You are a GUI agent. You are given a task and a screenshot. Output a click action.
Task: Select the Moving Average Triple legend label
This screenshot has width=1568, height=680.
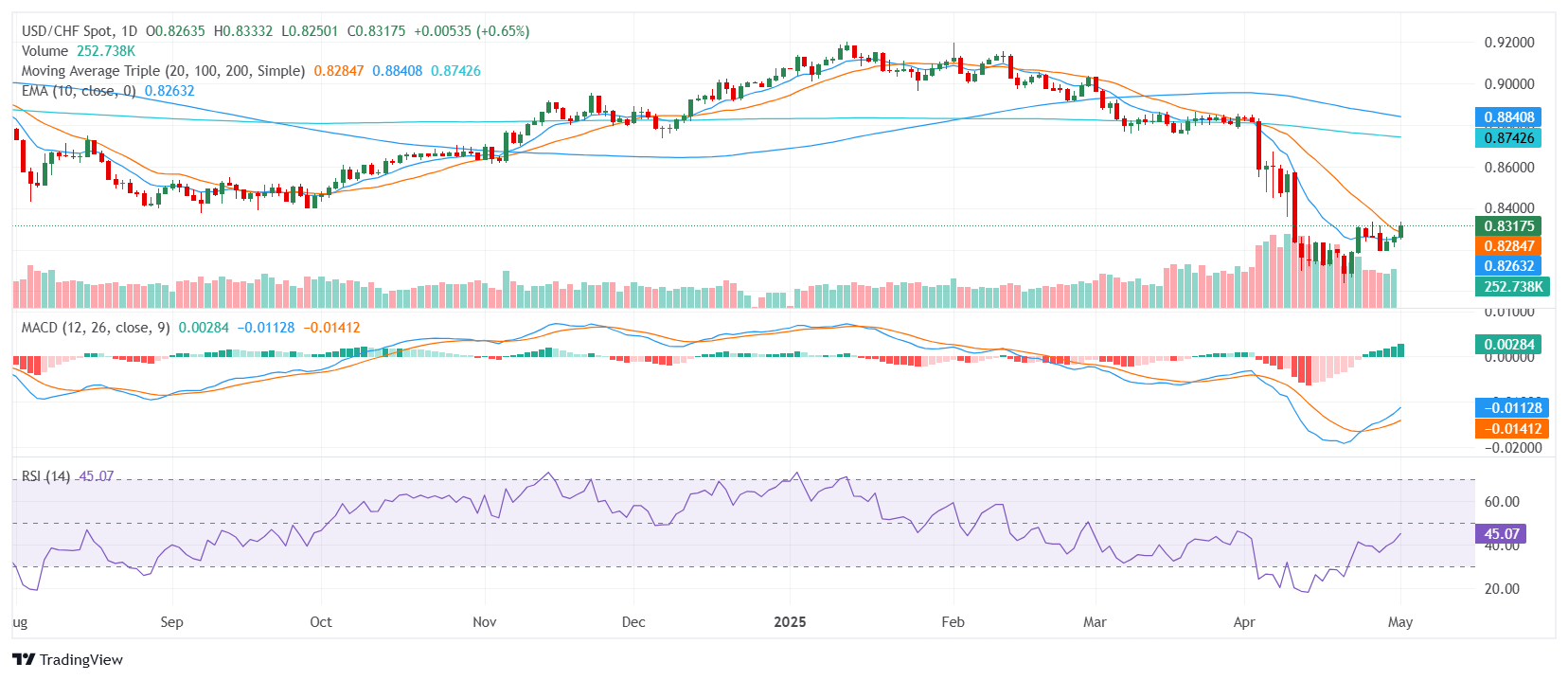[163, 71]
